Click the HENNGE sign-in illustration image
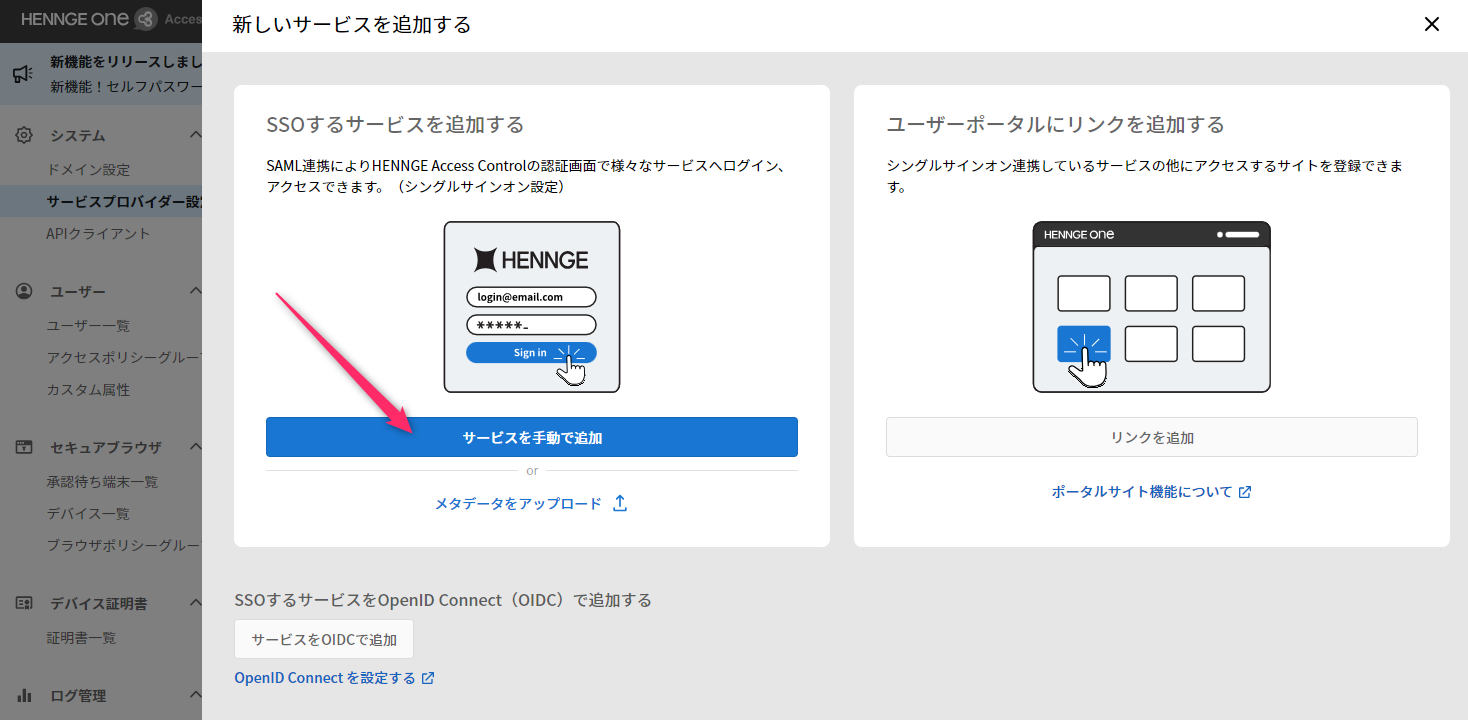The height and width of the screenshot is (720, 1468). 531,306
